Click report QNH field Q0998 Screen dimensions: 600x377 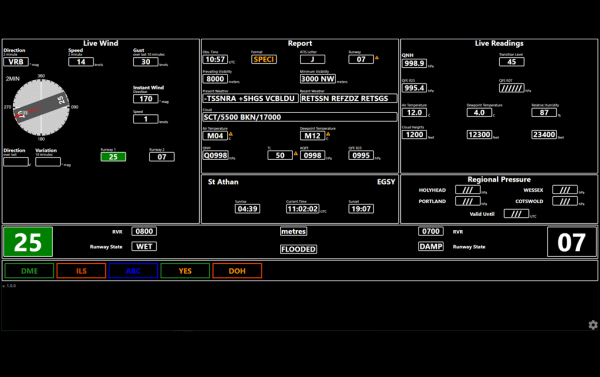tap(215, 155)
